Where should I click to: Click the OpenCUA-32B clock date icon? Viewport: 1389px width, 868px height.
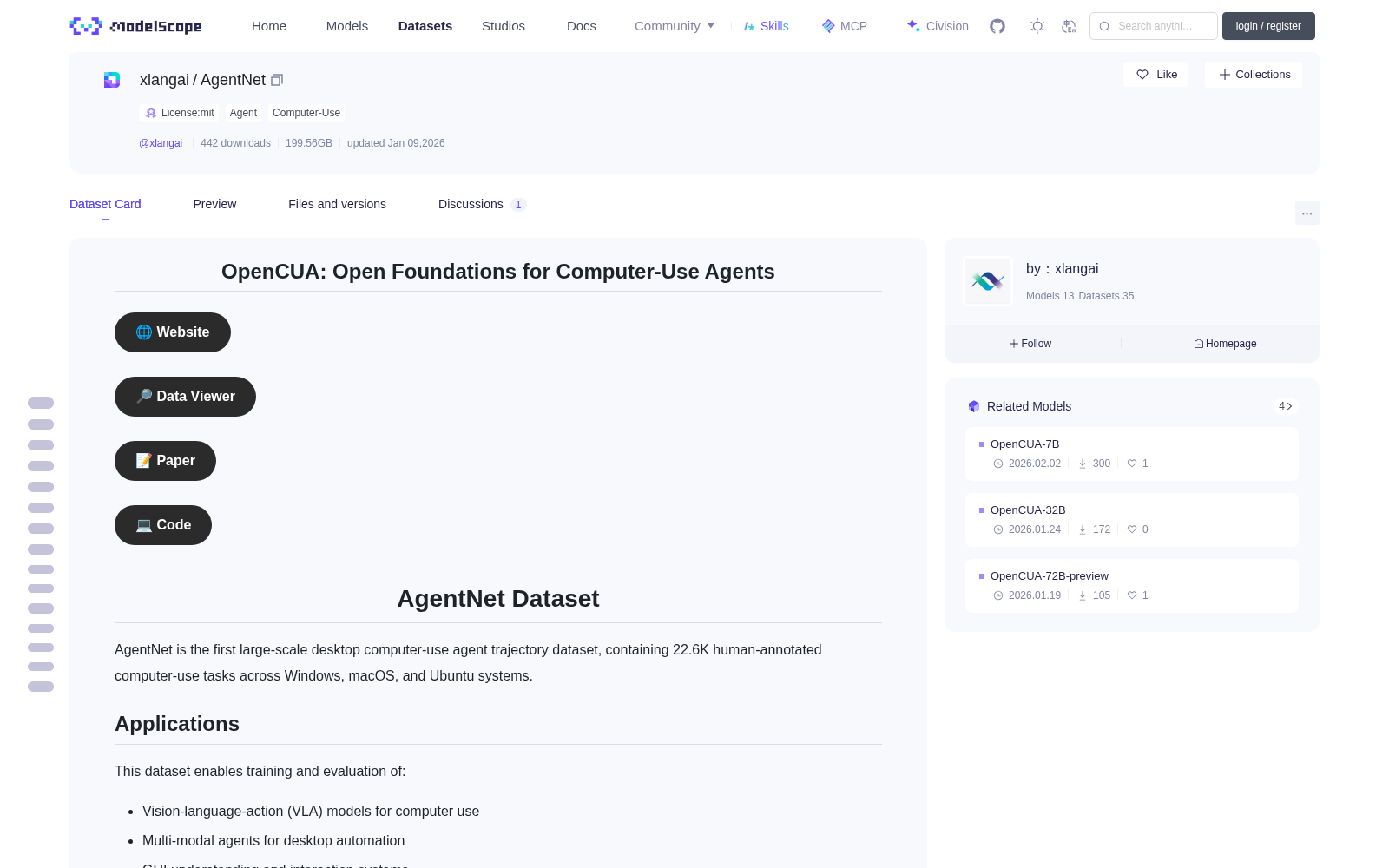[998, 529]
